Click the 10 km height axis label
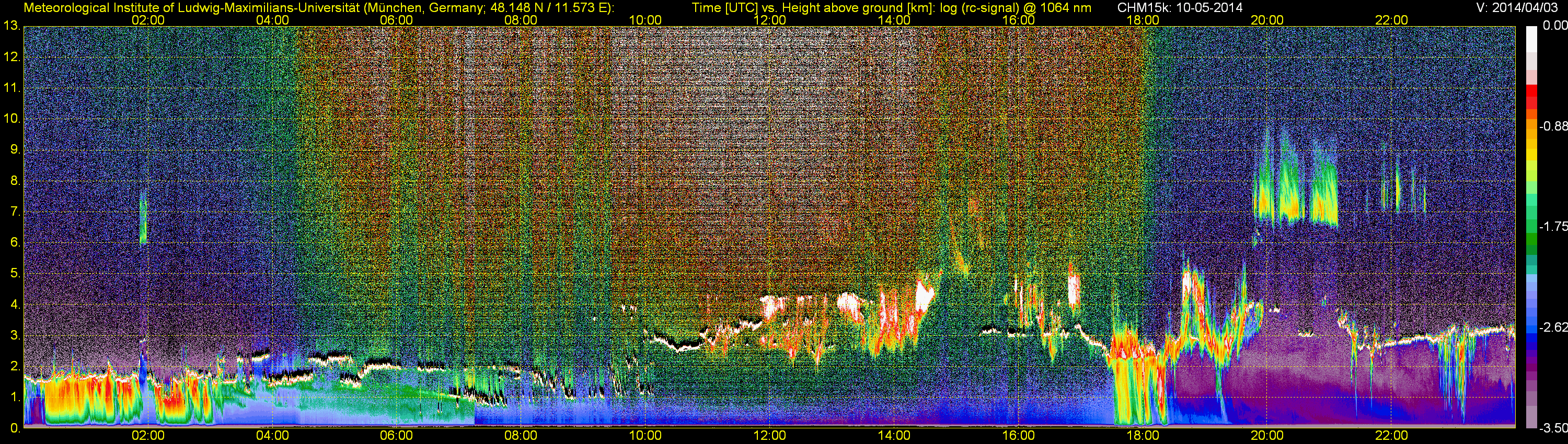This screenshot has width=1568, height=444. [x=11, y=119]
